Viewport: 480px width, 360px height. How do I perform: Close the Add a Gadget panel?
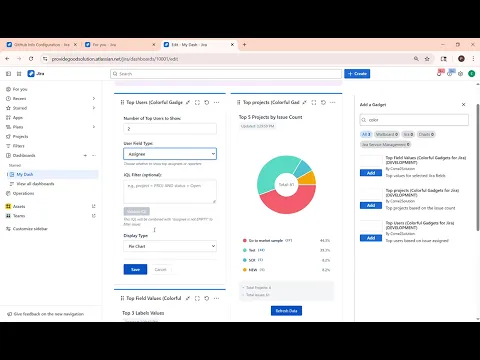point(463,105)
